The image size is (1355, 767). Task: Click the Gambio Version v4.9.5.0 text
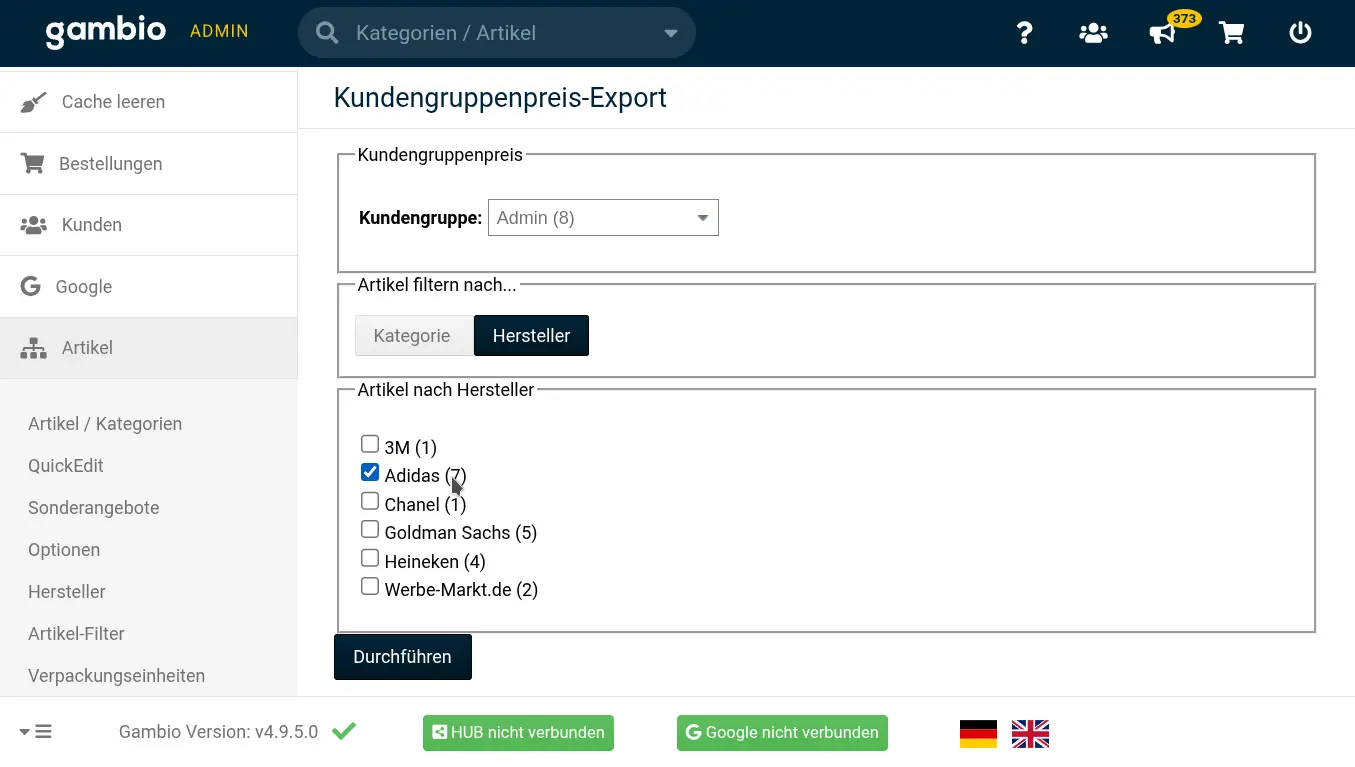(218, 732)
